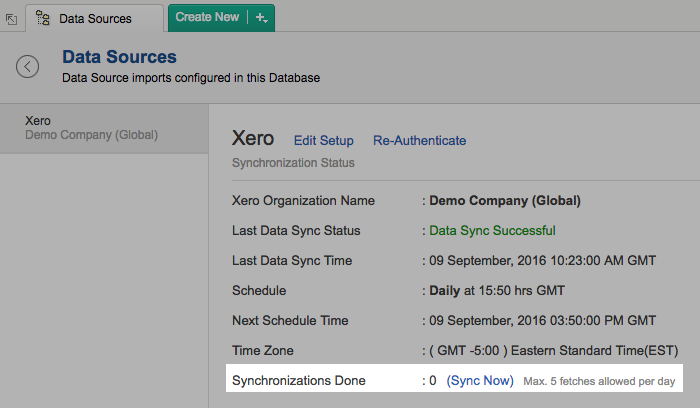Click the expand panel icon at top-left
700x408 pixels.
[x=11, y=19]
